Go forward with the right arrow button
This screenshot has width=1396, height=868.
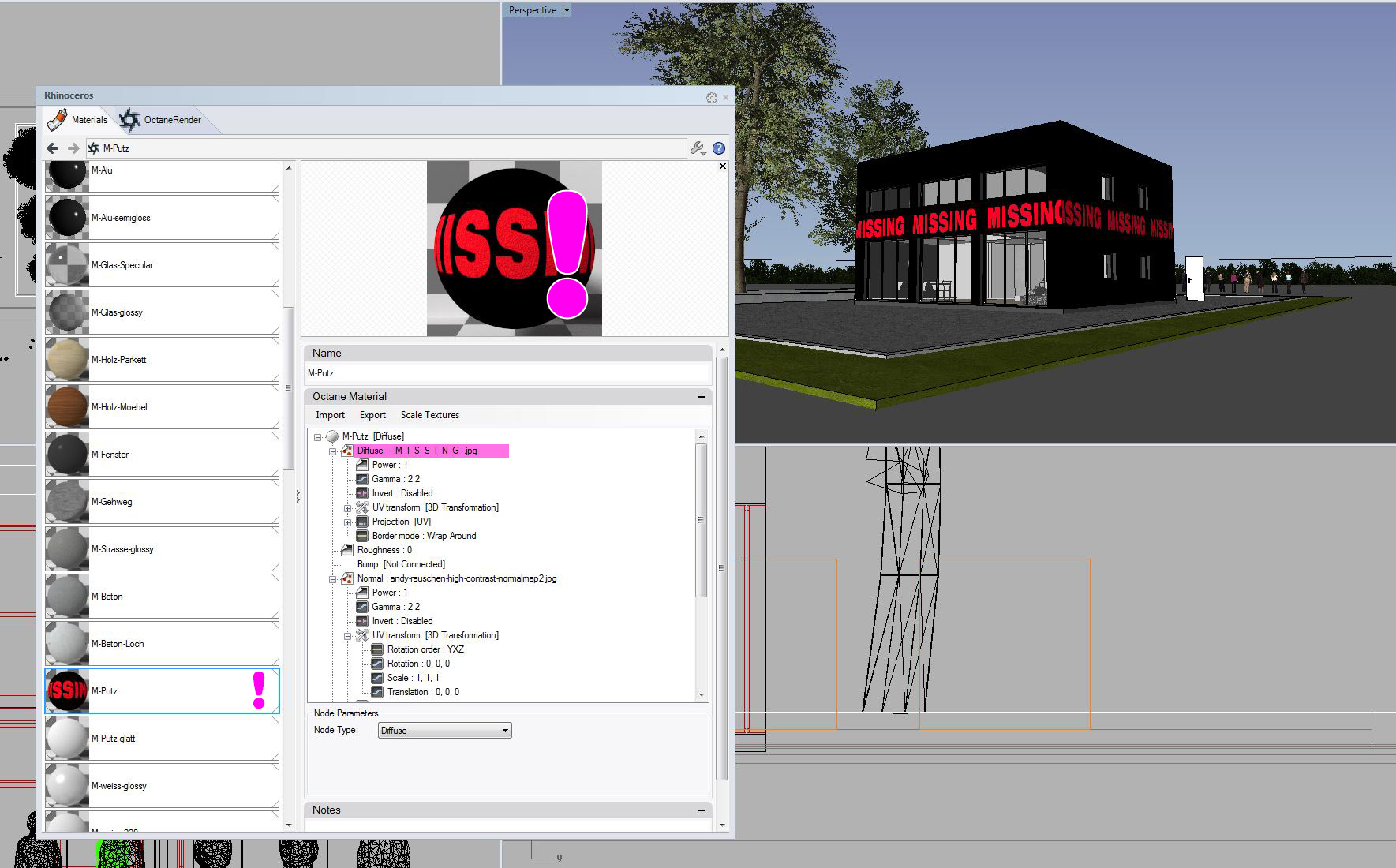[73, 148]
